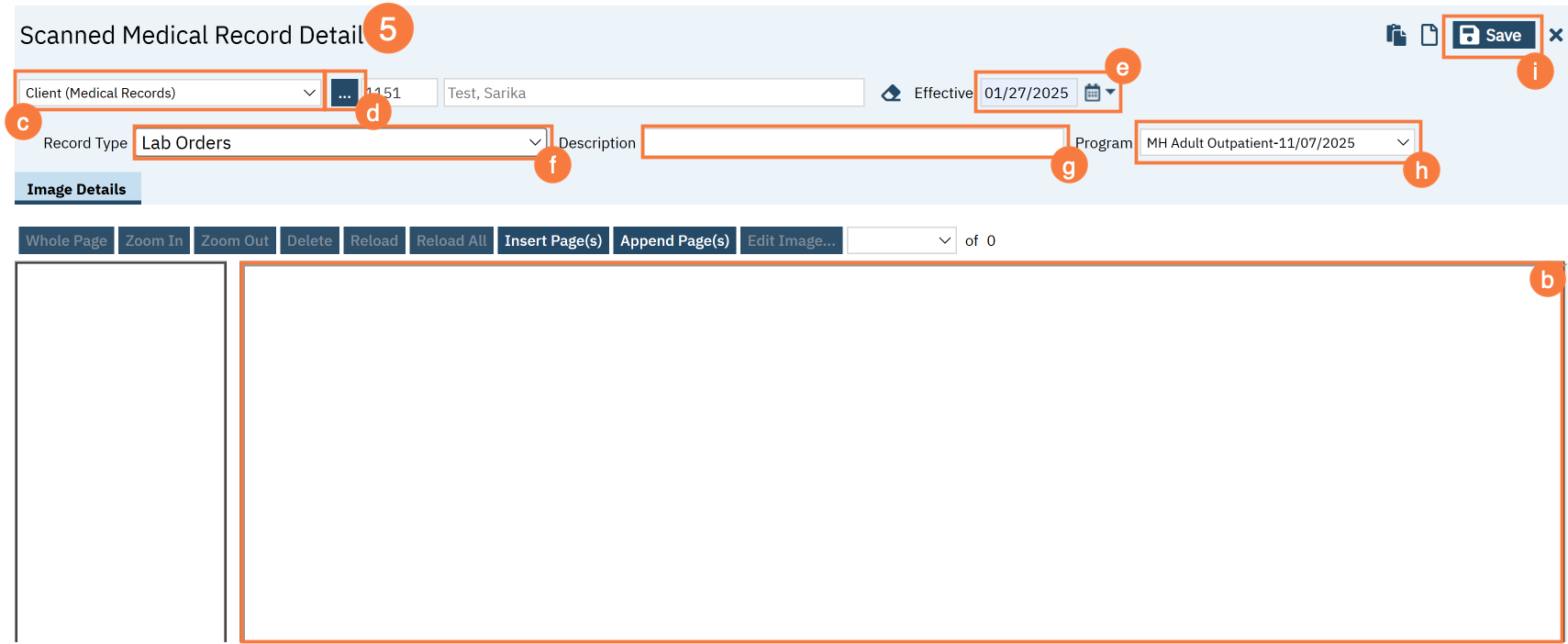Click the eraser clear icon beside Effective
Viewport: 1568px width, 644px height.
[x=891, y=93]
